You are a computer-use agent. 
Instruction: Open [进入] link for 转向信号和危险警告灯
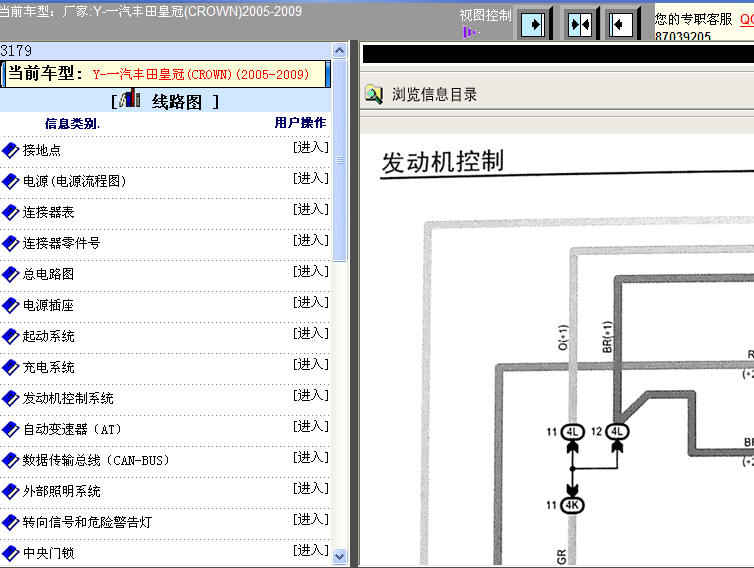coord(311,520)
